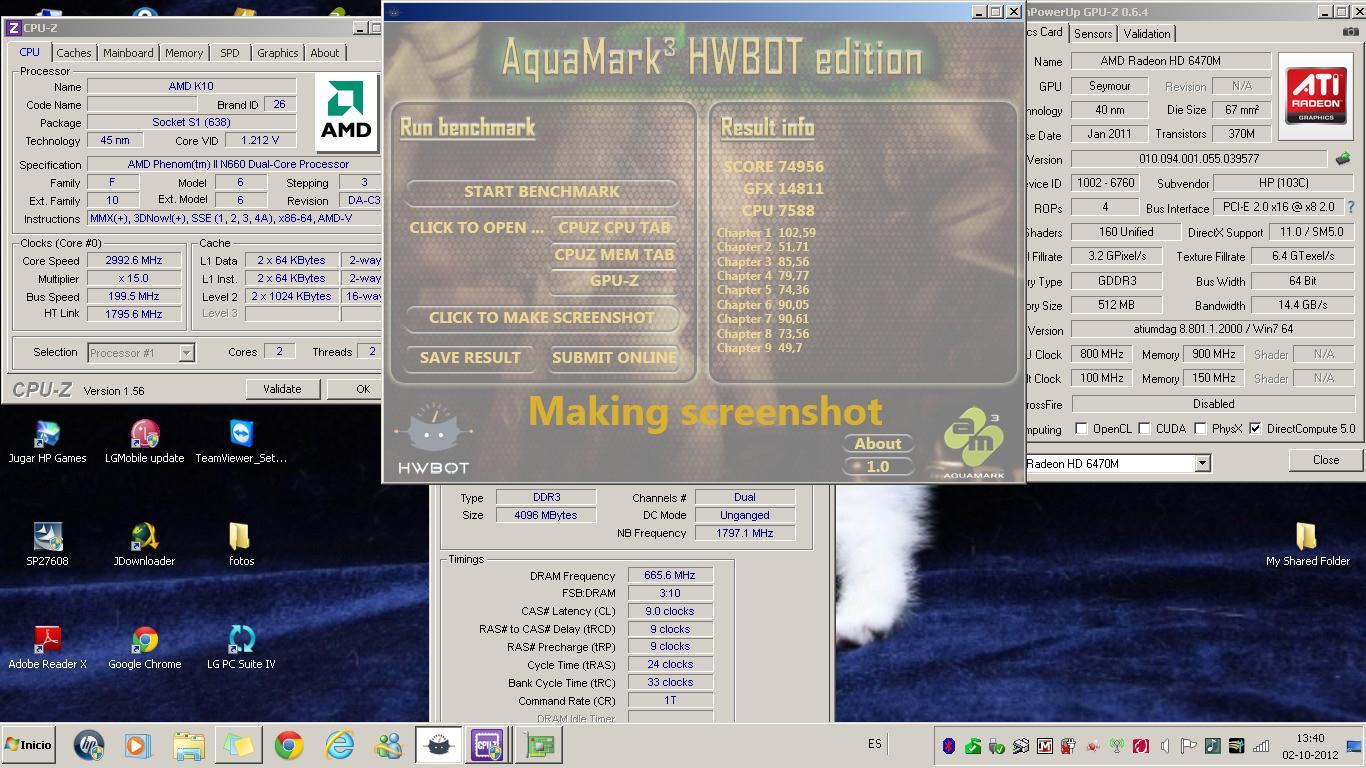Open Windows Explorer from the taskbar
Image resolution: width=1366 pixels, height=768 pixels.
pos(188,745)
